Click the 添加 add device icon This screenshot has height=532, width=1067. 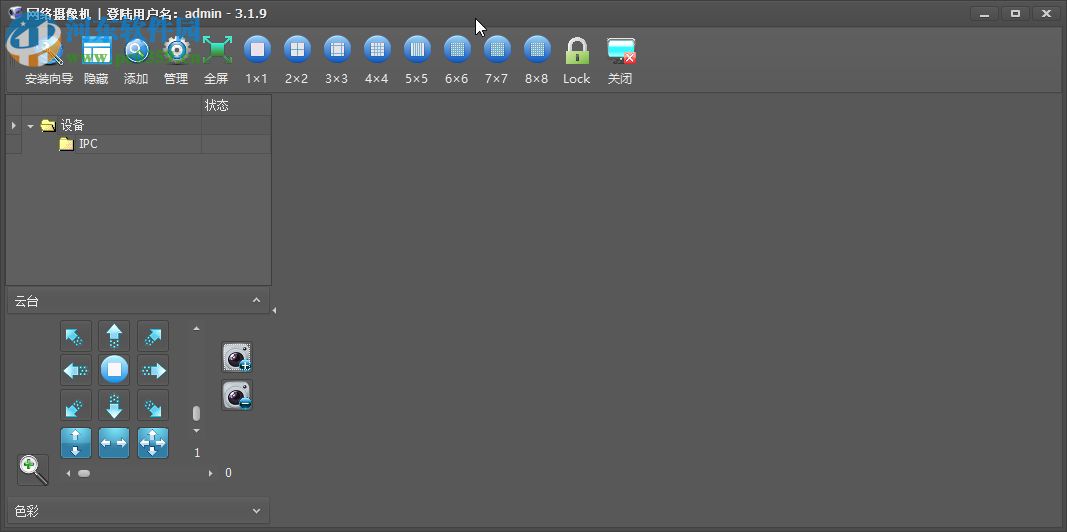(x=136, y=60)
